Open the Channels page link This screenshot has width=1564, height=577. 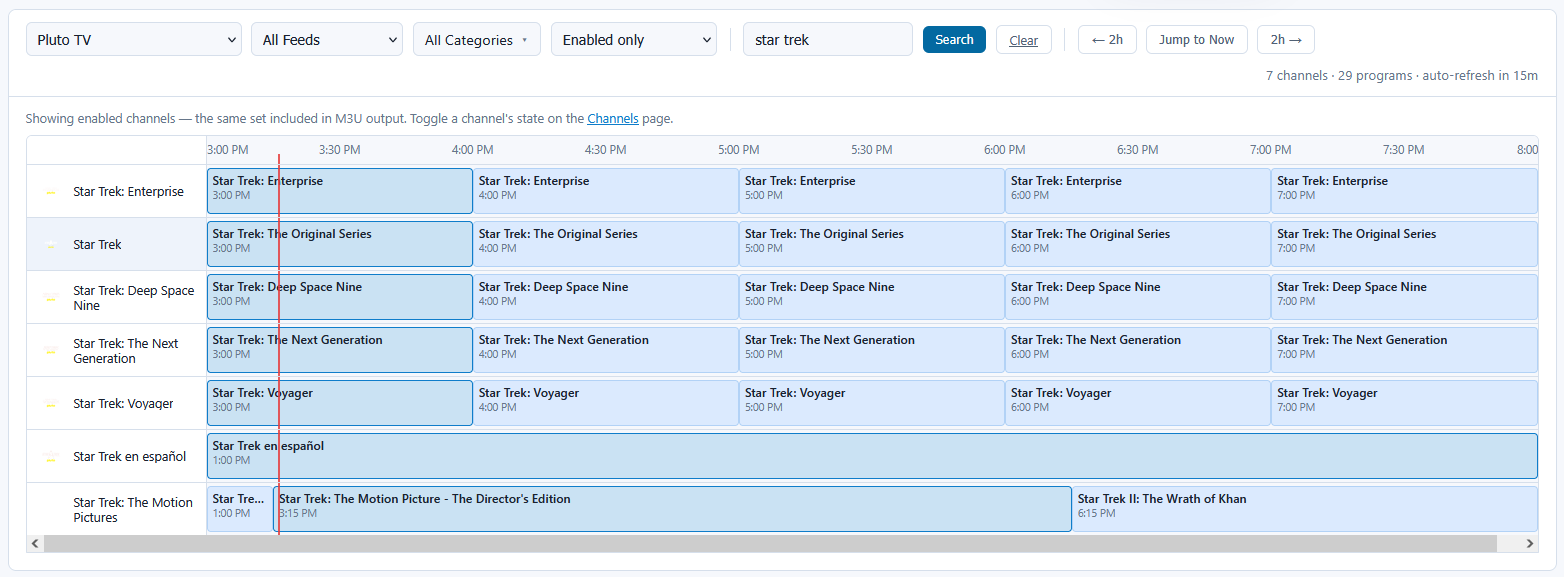pos(613,118)
